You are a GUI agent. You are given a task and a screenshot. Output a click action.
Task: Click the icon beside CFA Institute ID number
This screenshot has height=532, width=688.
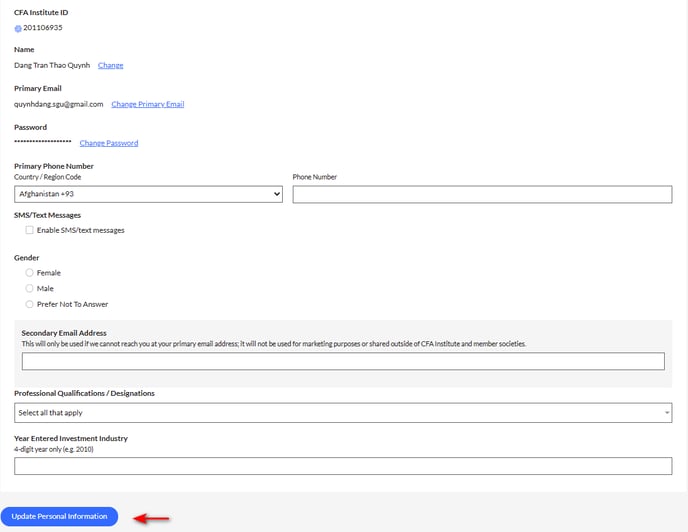pos(18,29)
